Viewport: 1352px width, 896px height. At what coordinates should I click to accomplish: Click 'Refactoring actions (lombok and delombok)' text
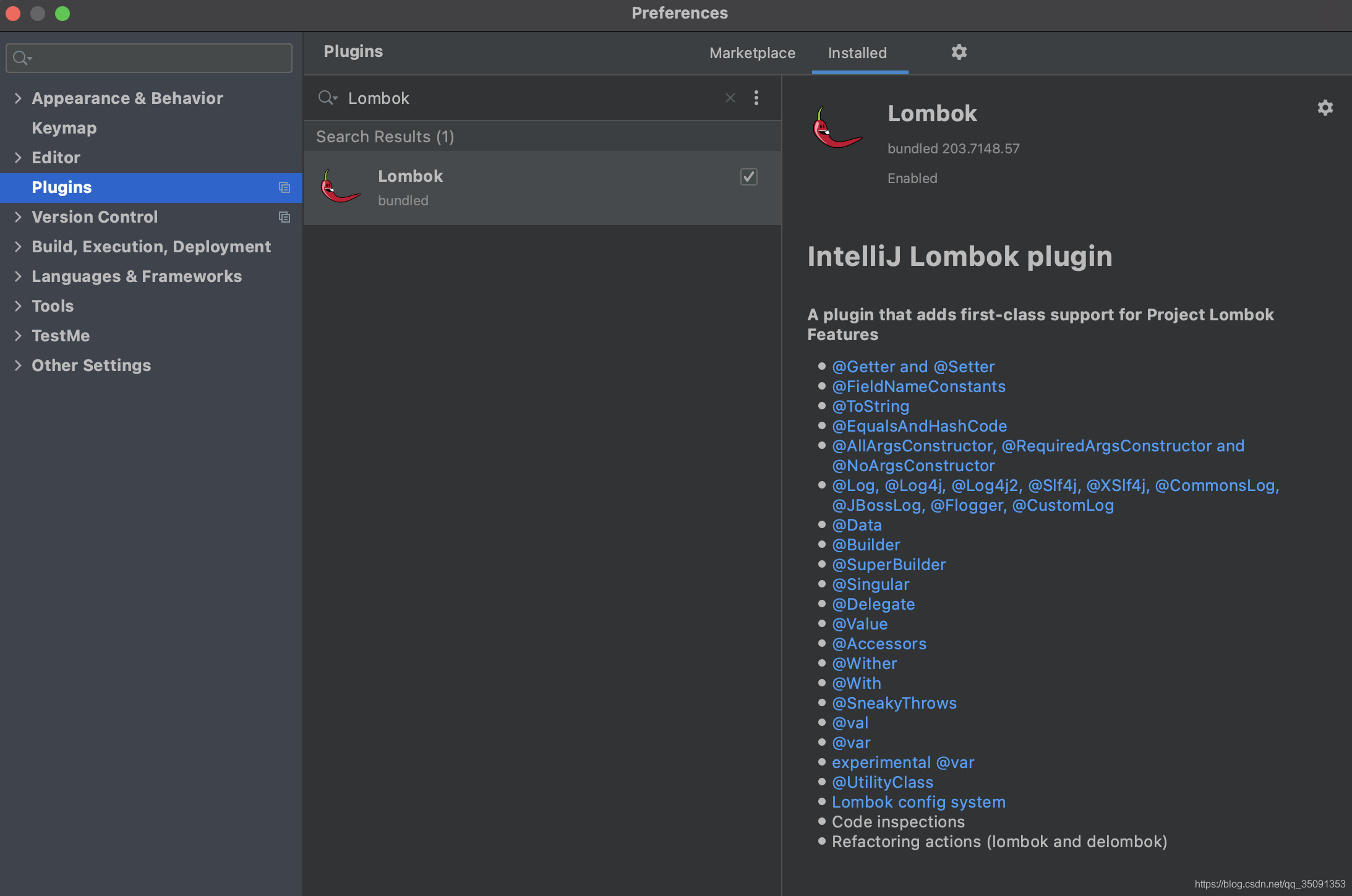(x=999, y=842)
